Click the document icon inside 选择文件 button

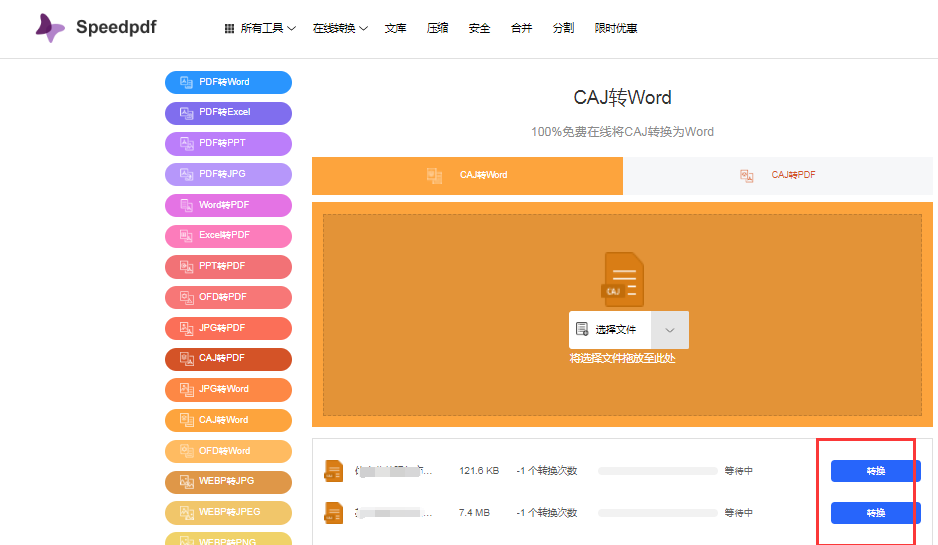coord(581,329)
